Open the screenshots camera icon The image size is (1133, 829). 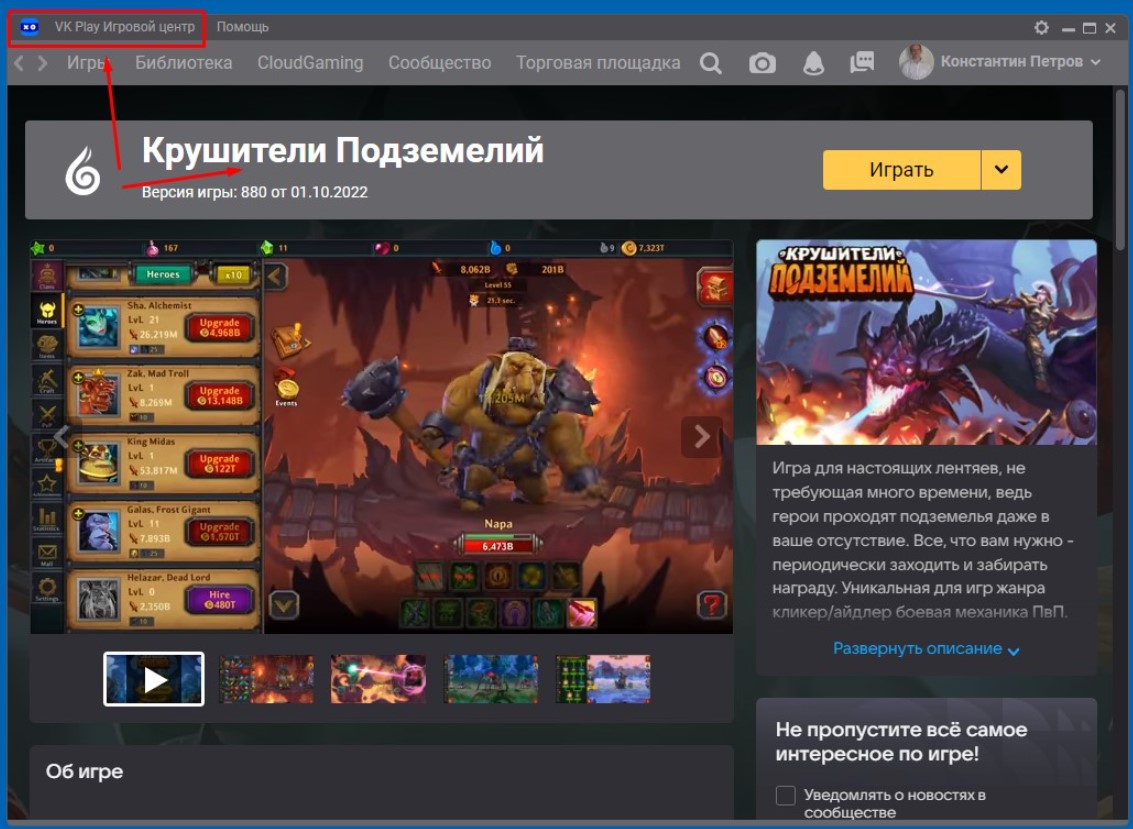[x=762, y=63]
